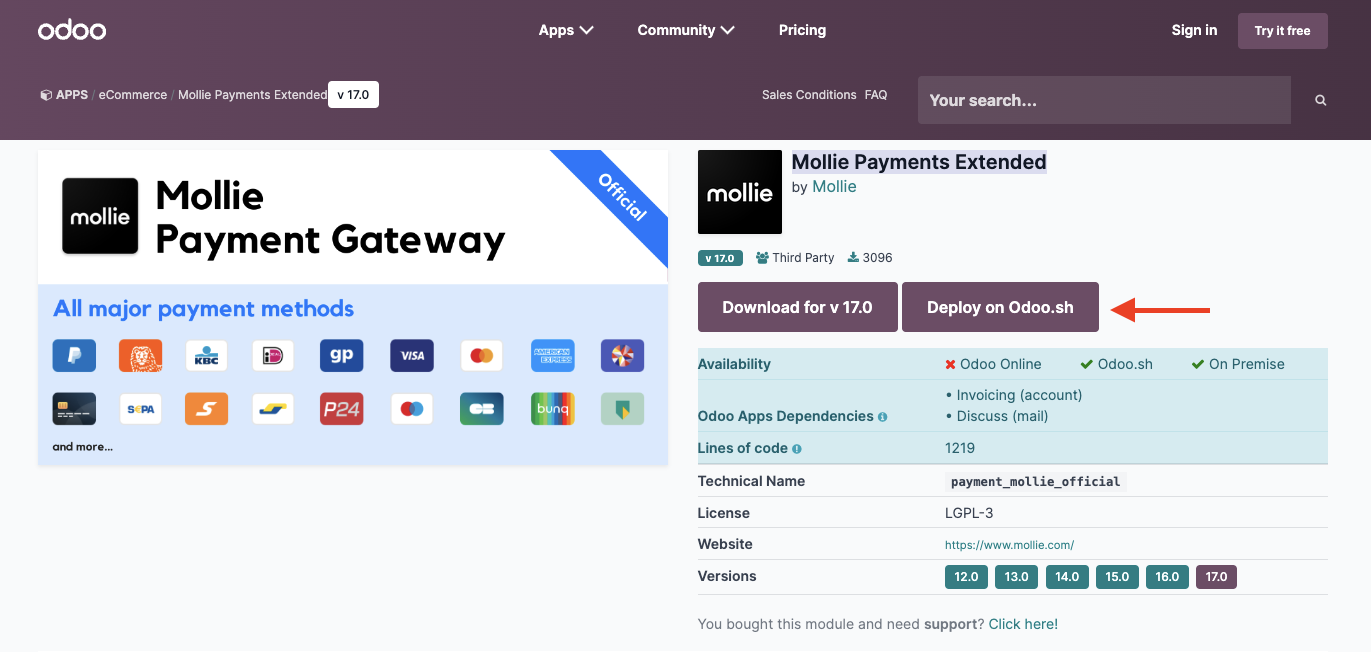Click the highlighted Mollie Payments Extended title

[x=919, y=162]
